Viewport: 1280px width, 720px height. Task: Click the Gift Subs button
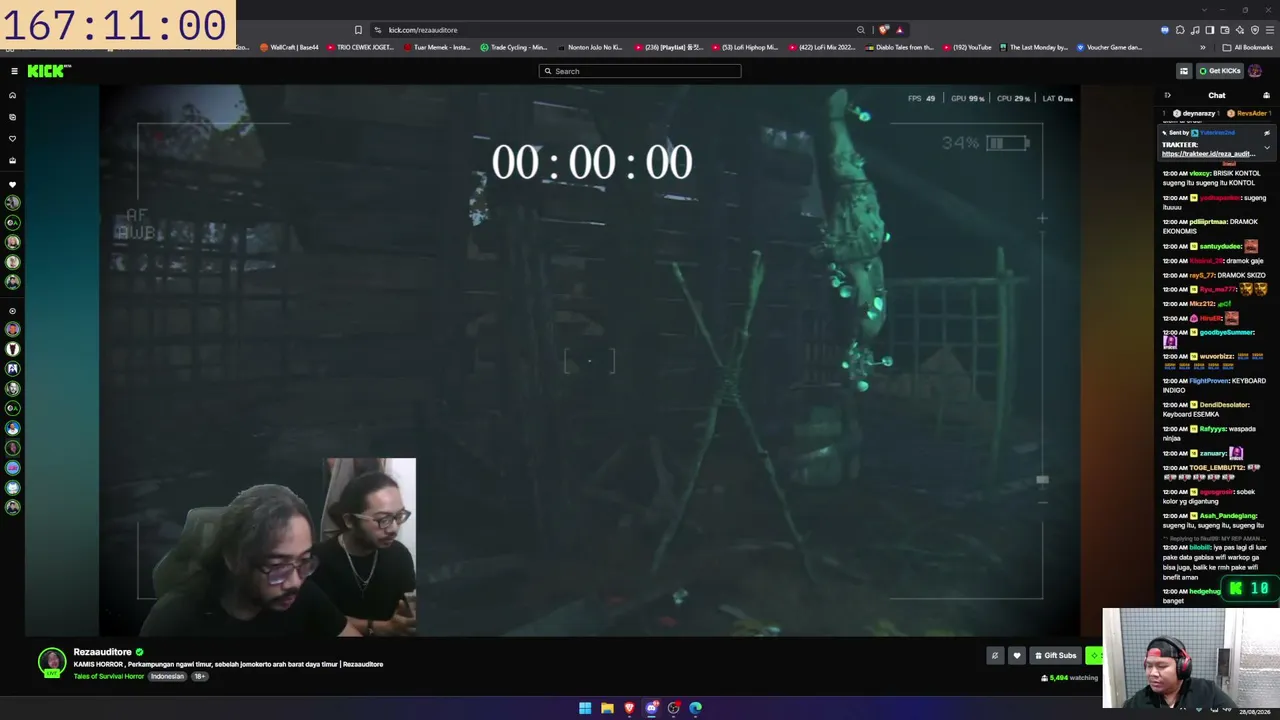[x=1055, y=656]
